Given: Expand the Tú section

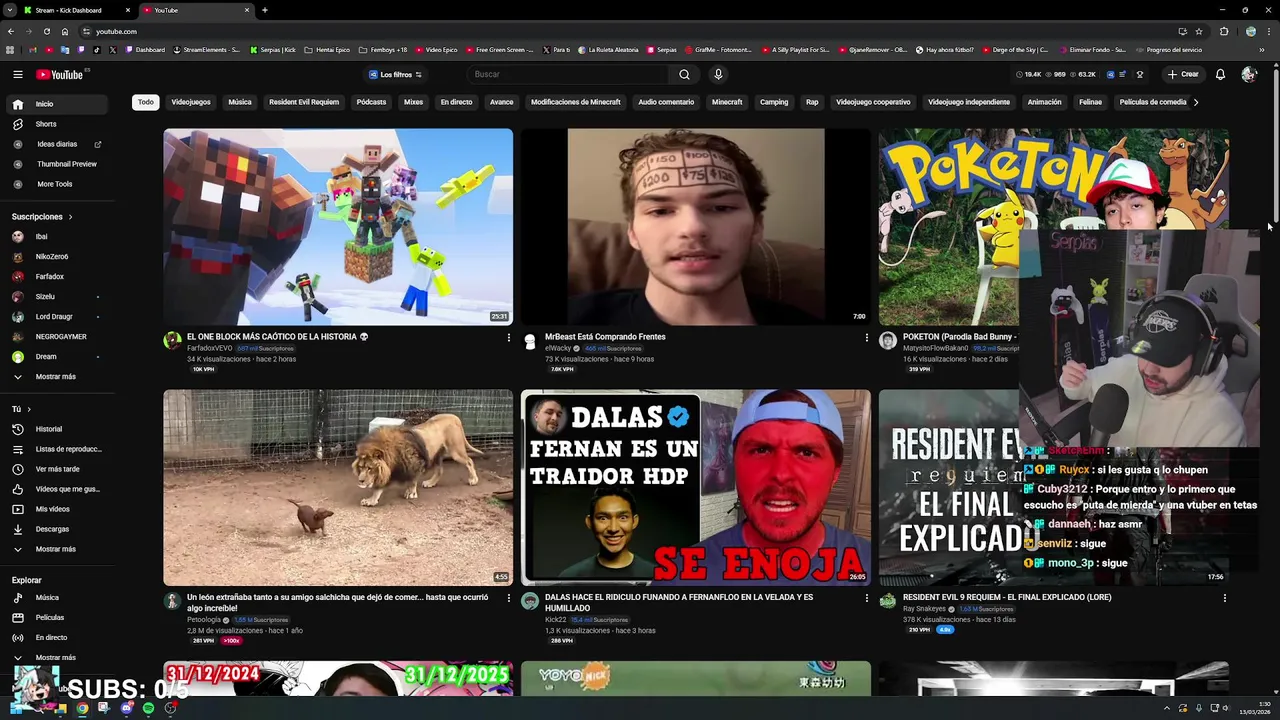Looking at the screenshot, I should (x=22, y=409).
